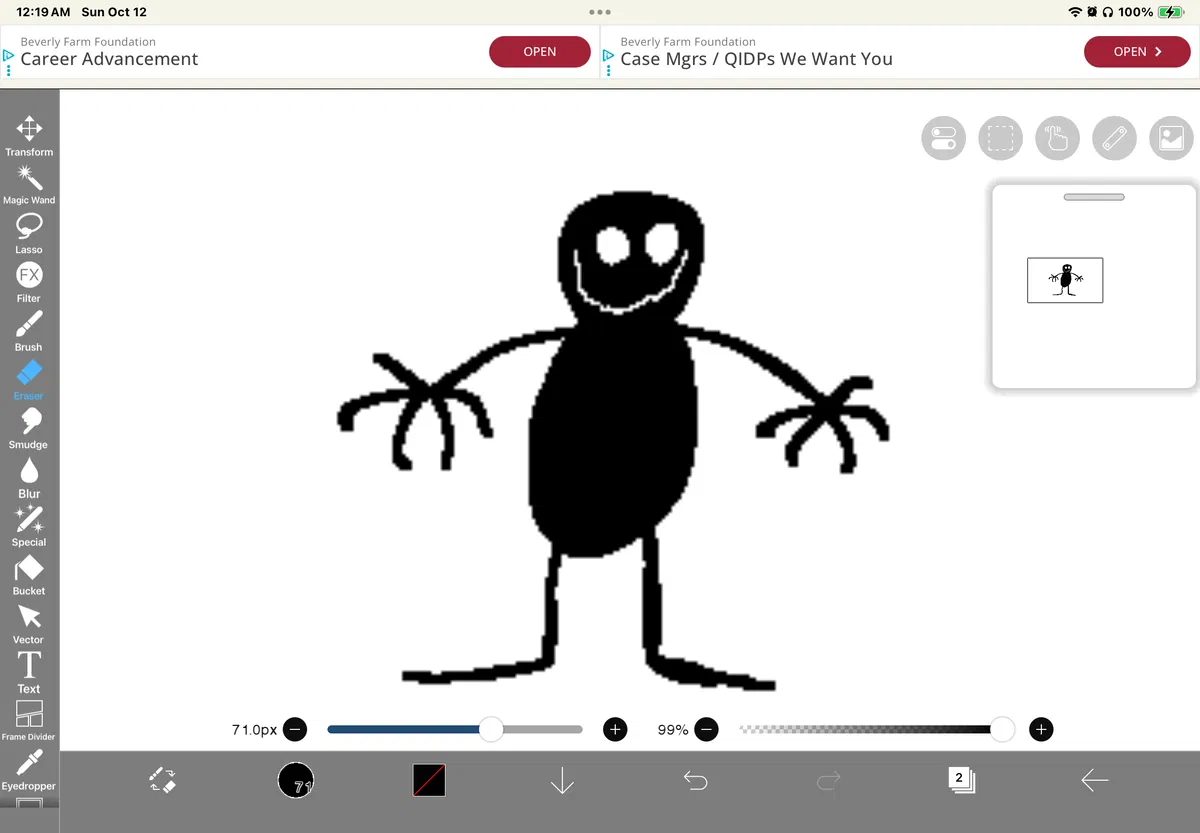The width and height of the screenshot is (1200, 833).
Task: Pick the Smudge tool
Action: [x=29, y=429]
